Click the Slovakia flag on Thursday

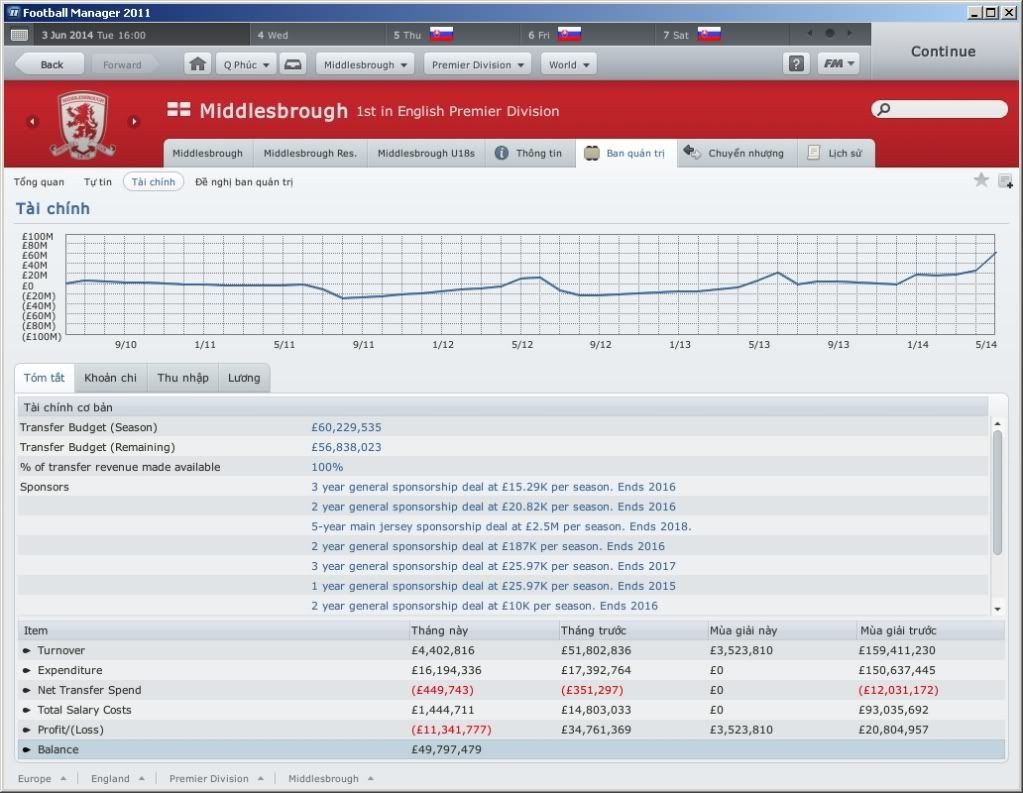442,34
